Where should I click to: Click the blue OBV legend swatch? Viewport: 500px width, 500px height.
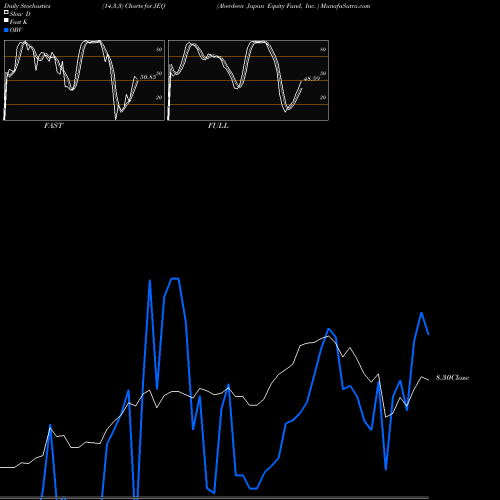(x=6, y=30)
